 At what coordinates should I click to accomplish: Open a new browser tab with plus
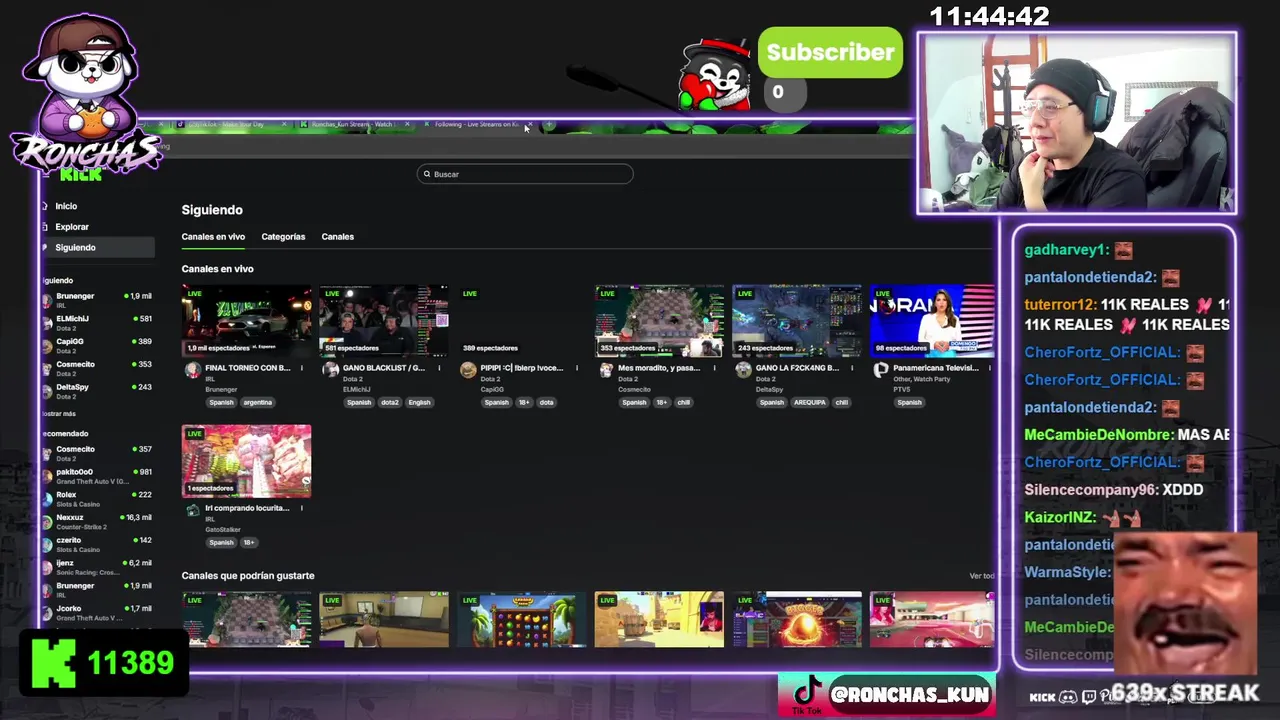pyautogui.click(x=549, y=125)
